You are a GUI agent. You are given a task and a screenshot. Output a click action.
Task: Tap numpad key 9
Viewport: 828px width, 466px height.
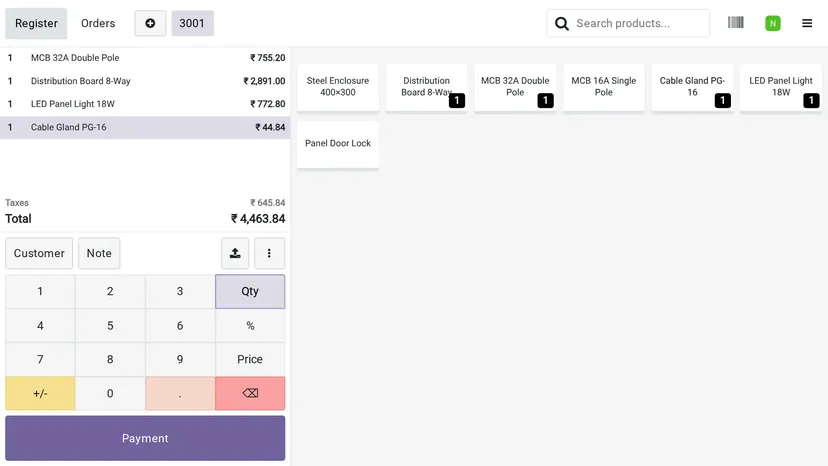coord(180,359)
